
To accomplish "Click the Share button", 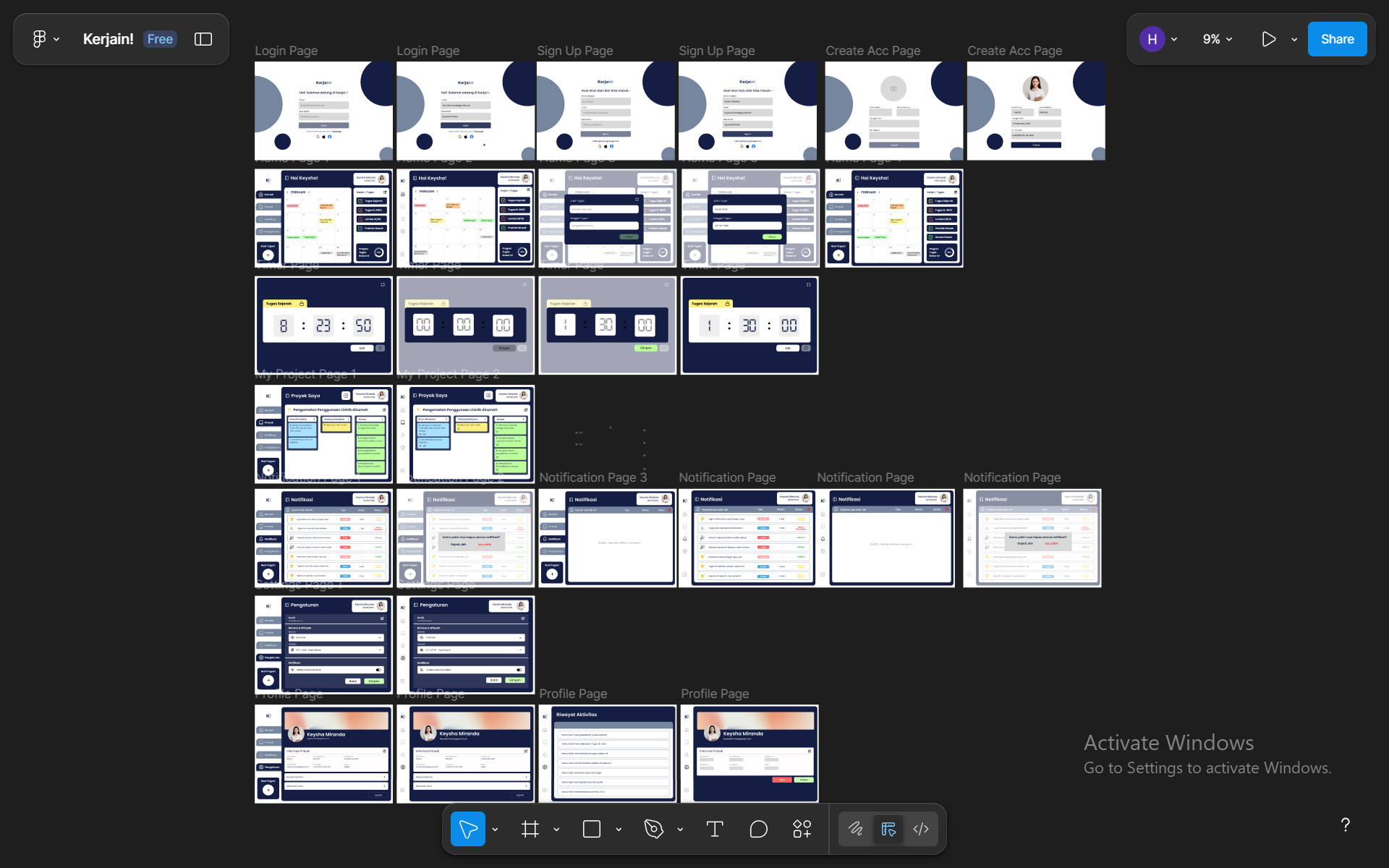I will click(x=1337, y=39).
